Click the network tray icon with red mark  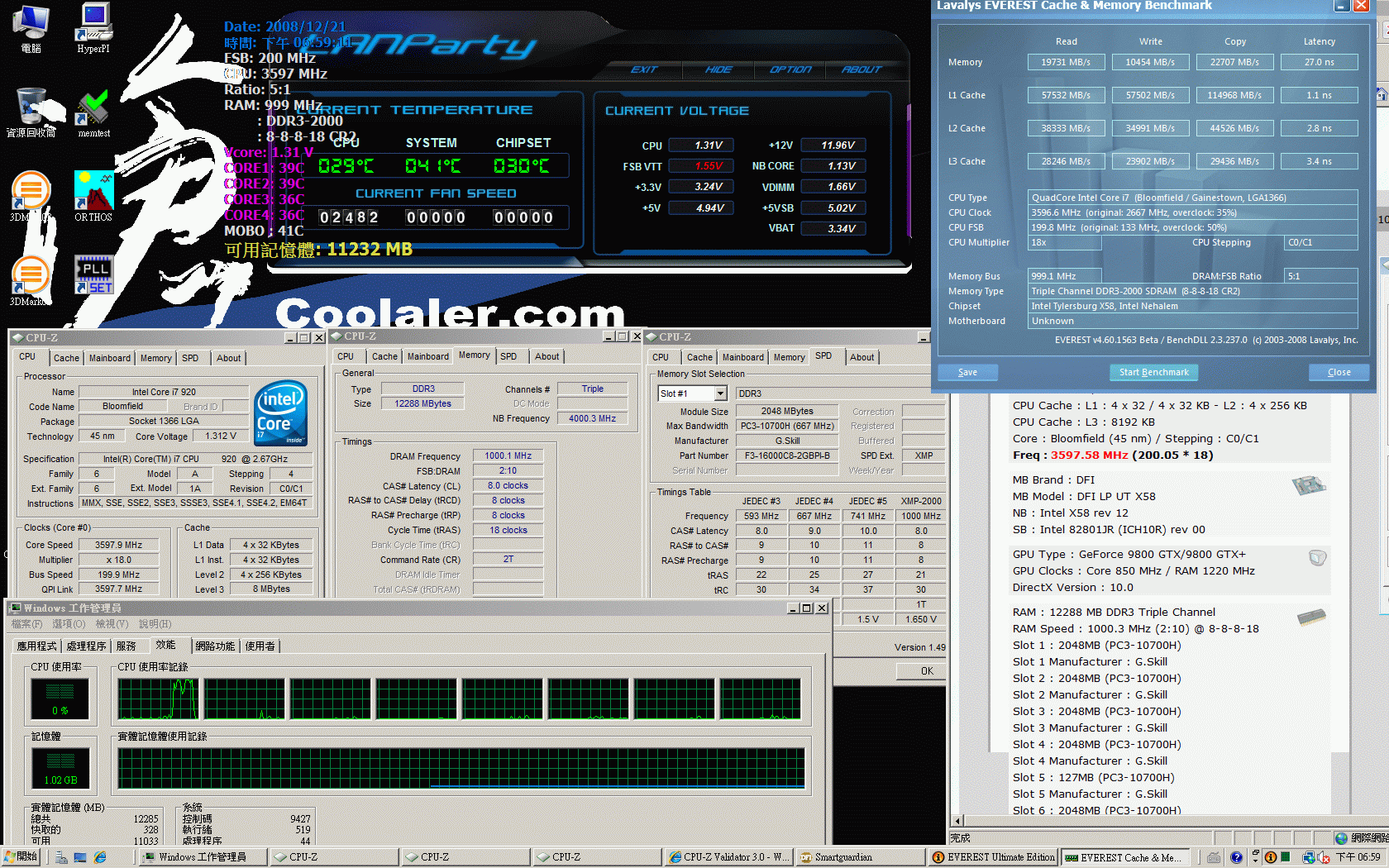pyautogui.click(x=1322, y=857)
